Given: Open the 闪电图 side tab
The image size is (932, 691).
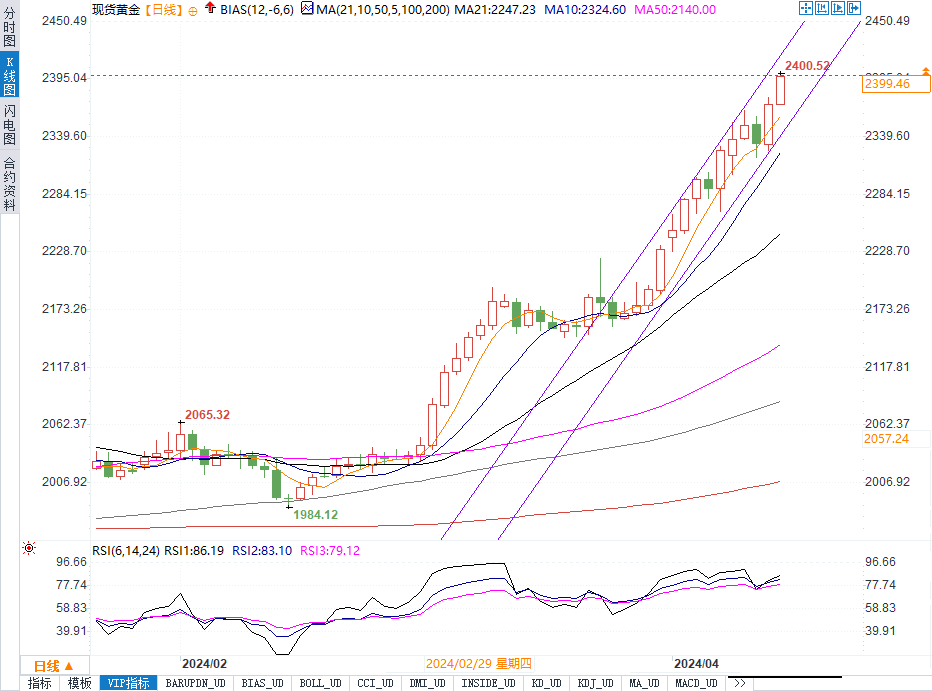Looking at the screenshot, I should click(x=9, y=124).
